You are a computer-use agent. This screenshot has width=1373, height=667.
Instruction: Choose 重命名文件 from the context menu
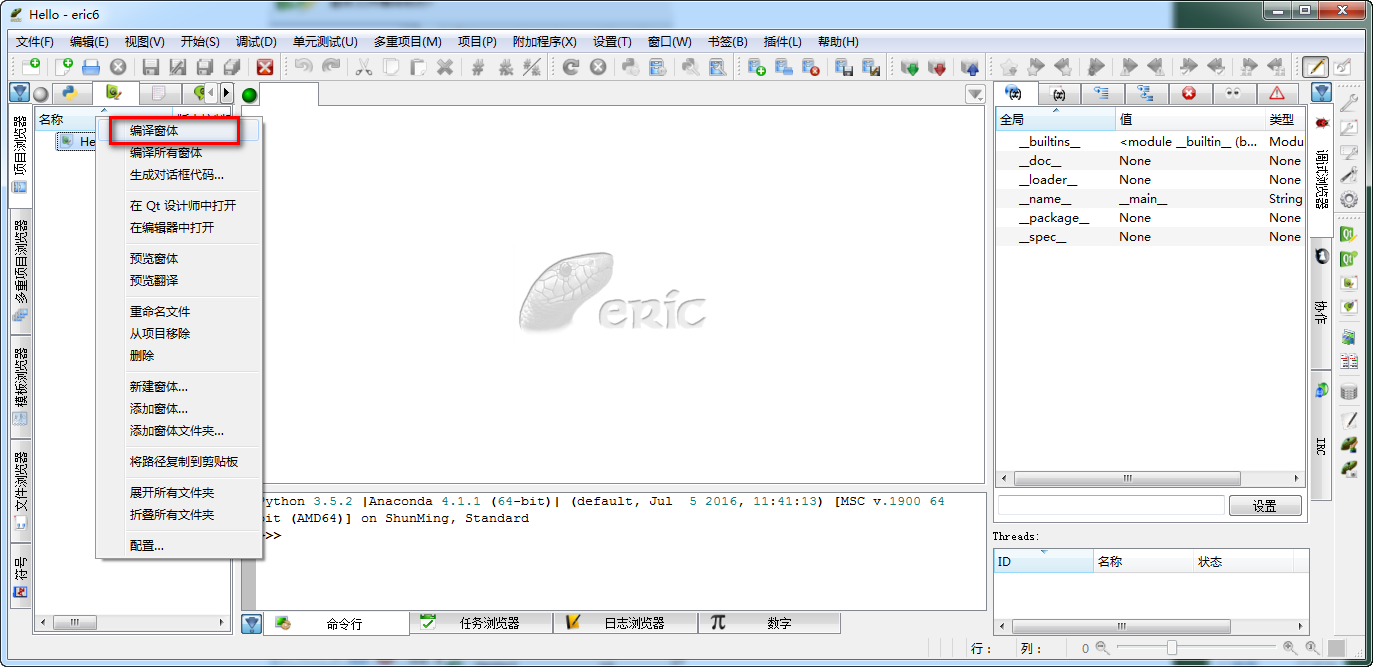[179, 311]
